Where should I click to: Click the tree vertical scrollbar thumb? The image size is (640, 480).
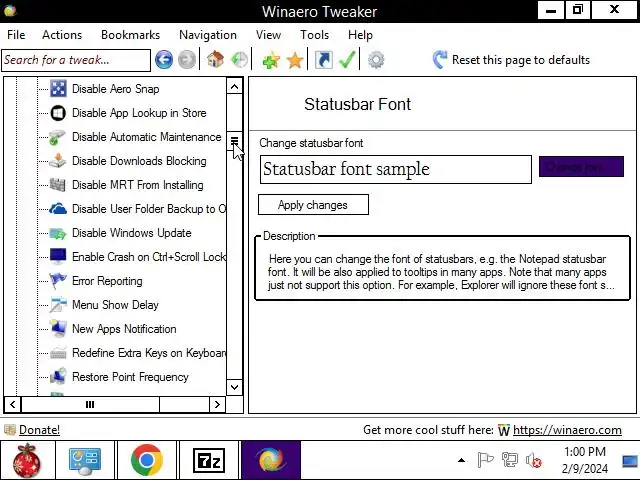coord(234,141)
